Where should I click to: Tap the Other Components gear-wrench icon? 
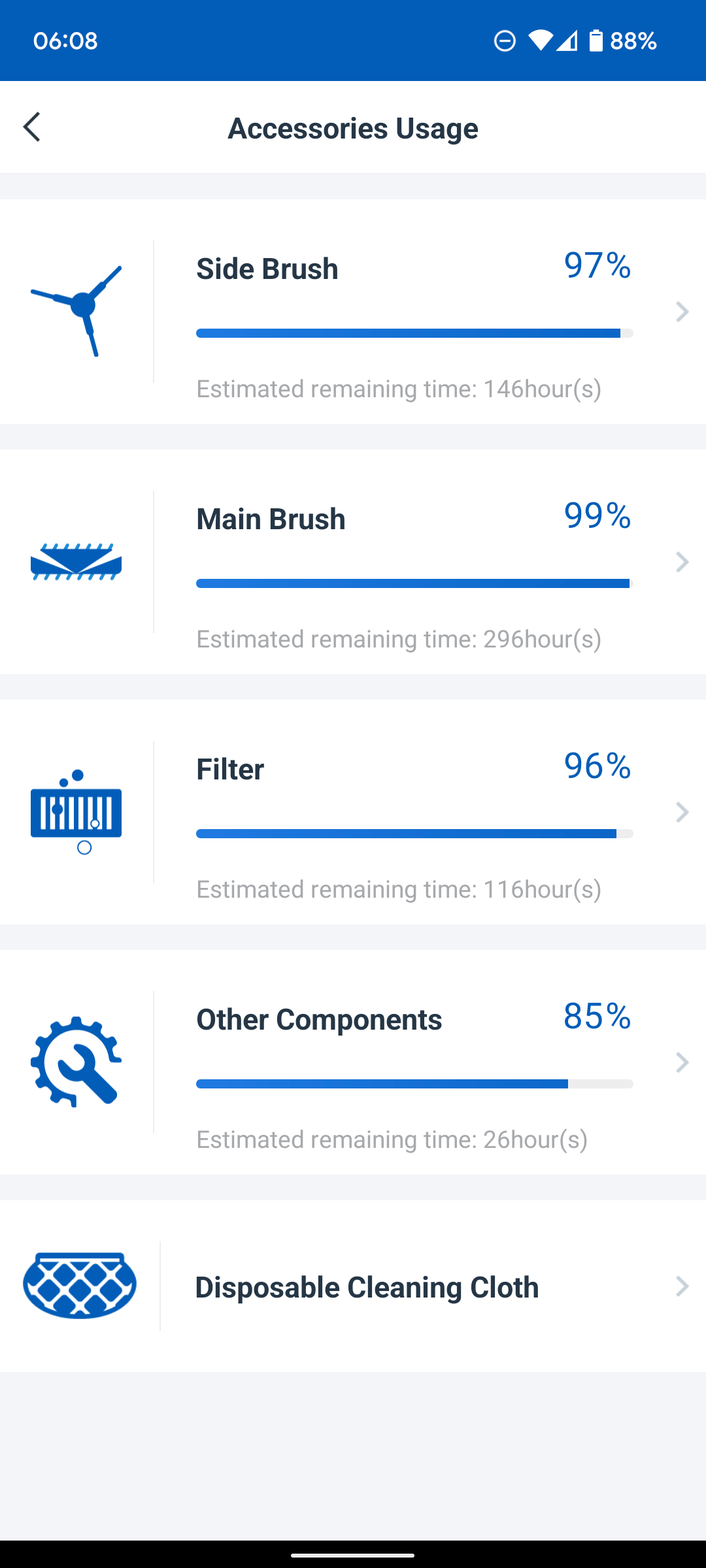76,1062
